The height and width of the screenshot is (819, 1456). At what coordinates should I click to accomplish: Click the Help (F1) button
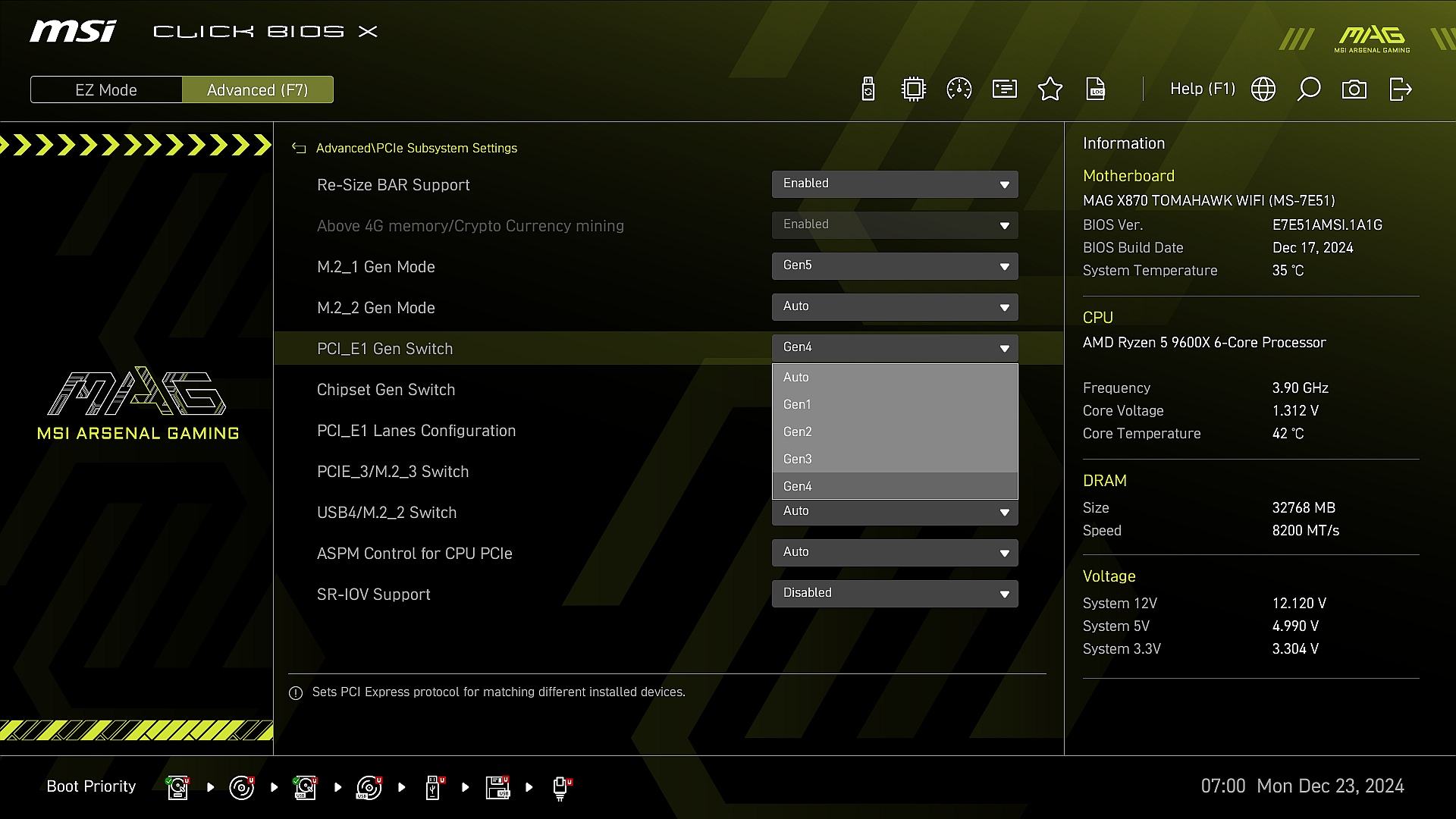pos(1202,89)
